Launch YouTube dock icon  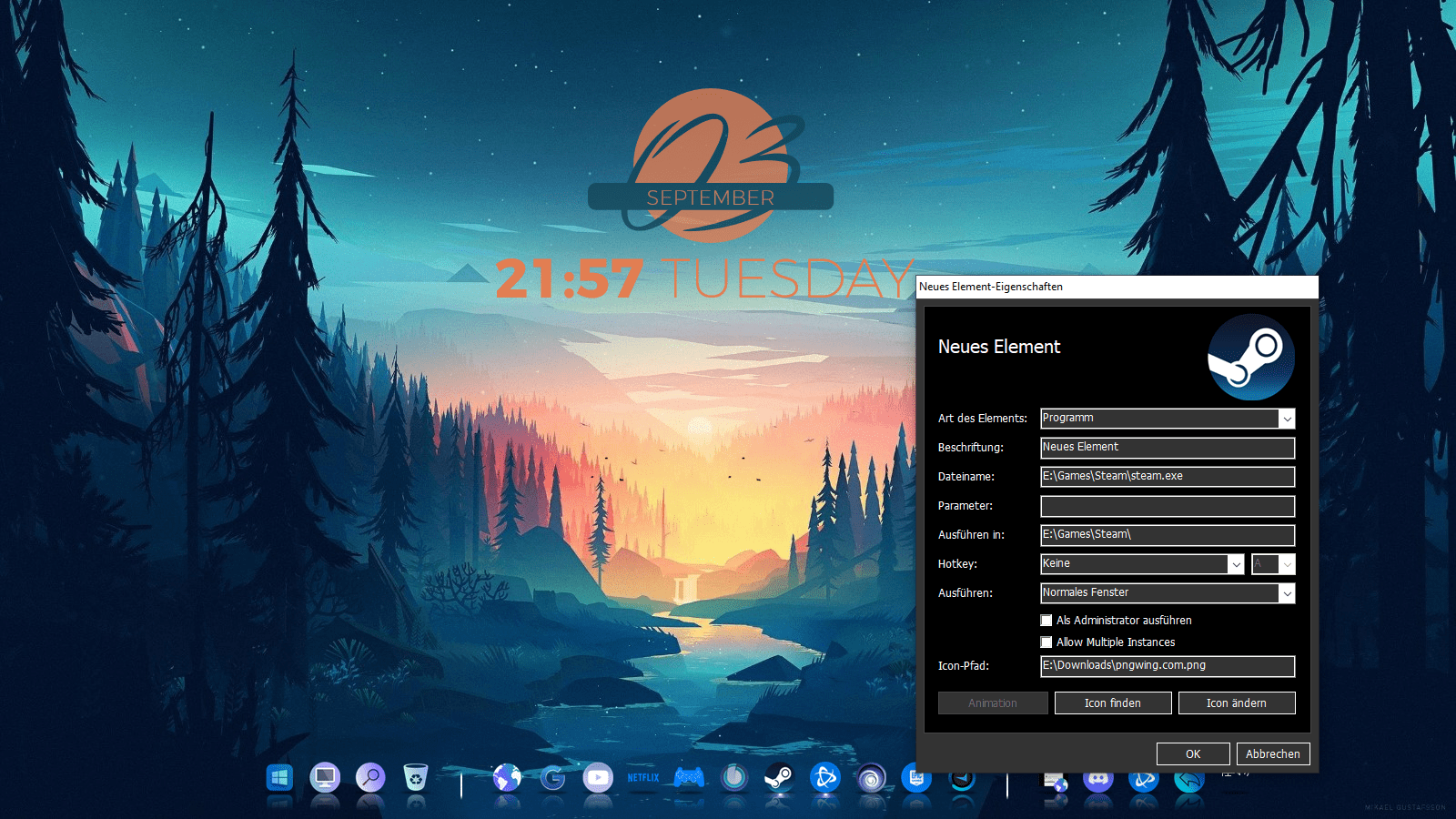[x=598, y=777]
